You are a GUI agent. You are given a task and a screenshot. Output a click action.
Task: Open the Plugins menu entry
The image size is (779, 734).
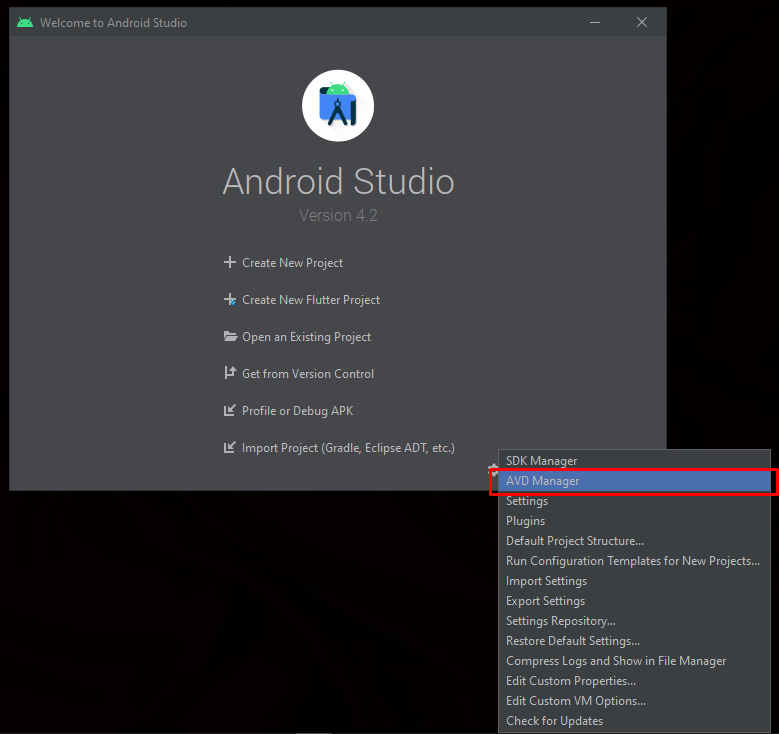(634, 521)
